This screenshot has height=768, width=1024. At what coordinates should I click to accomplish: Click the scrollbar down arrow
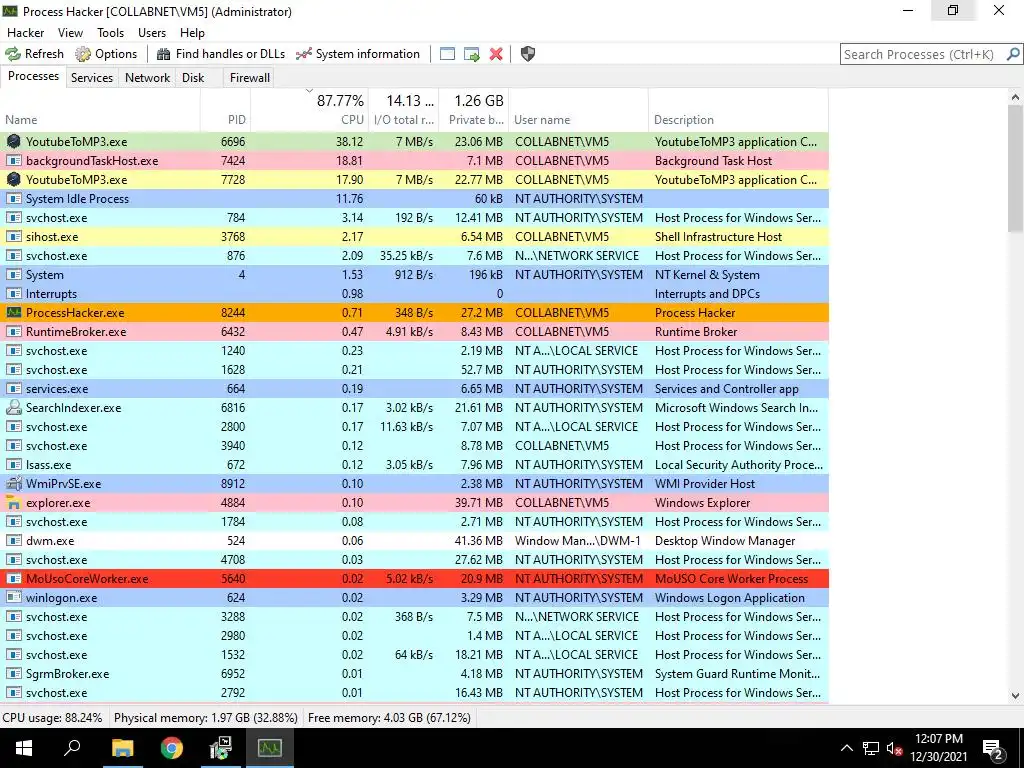click(x=1015, y=696)
